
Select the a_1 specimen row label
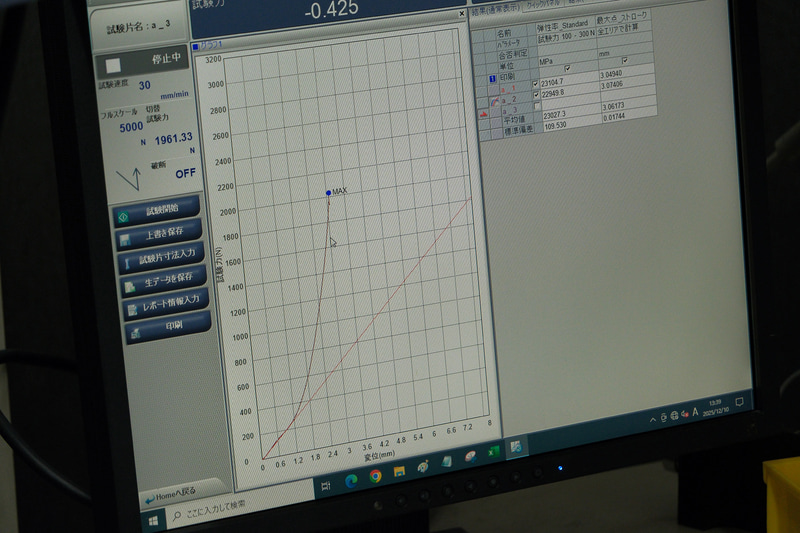point(508,89)
